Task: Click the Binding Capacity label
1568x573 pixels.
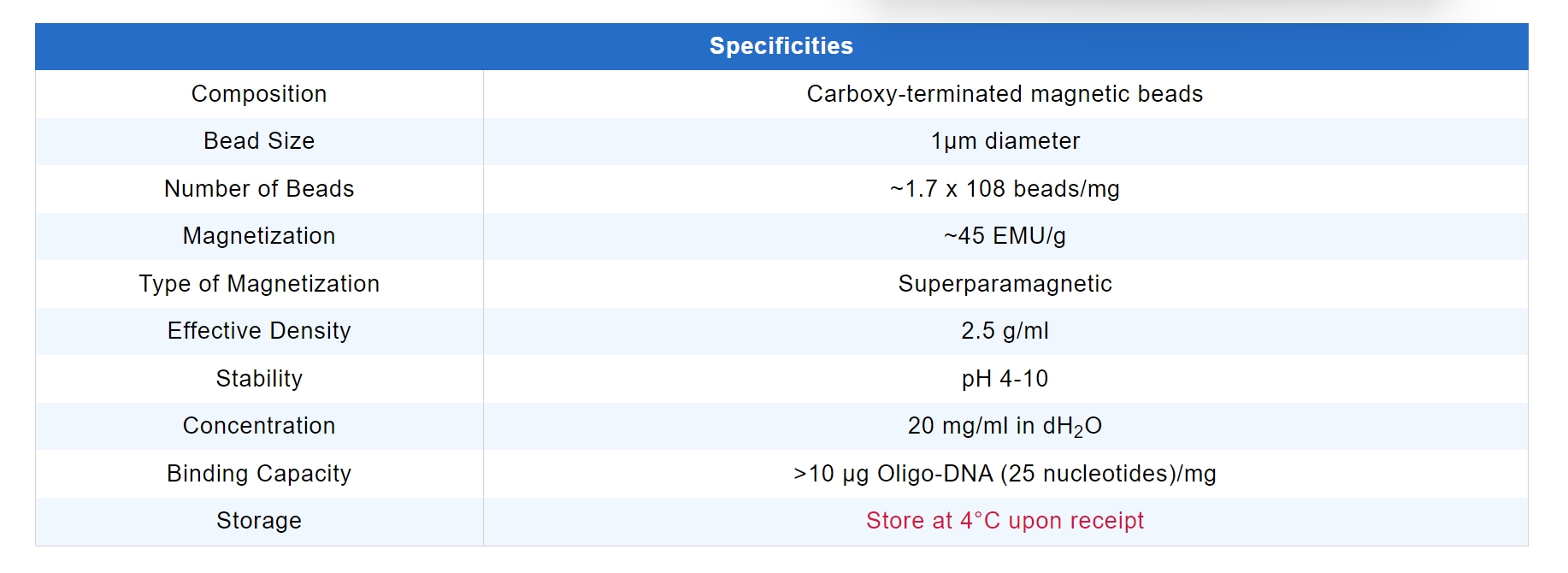Action: point(259,474)
